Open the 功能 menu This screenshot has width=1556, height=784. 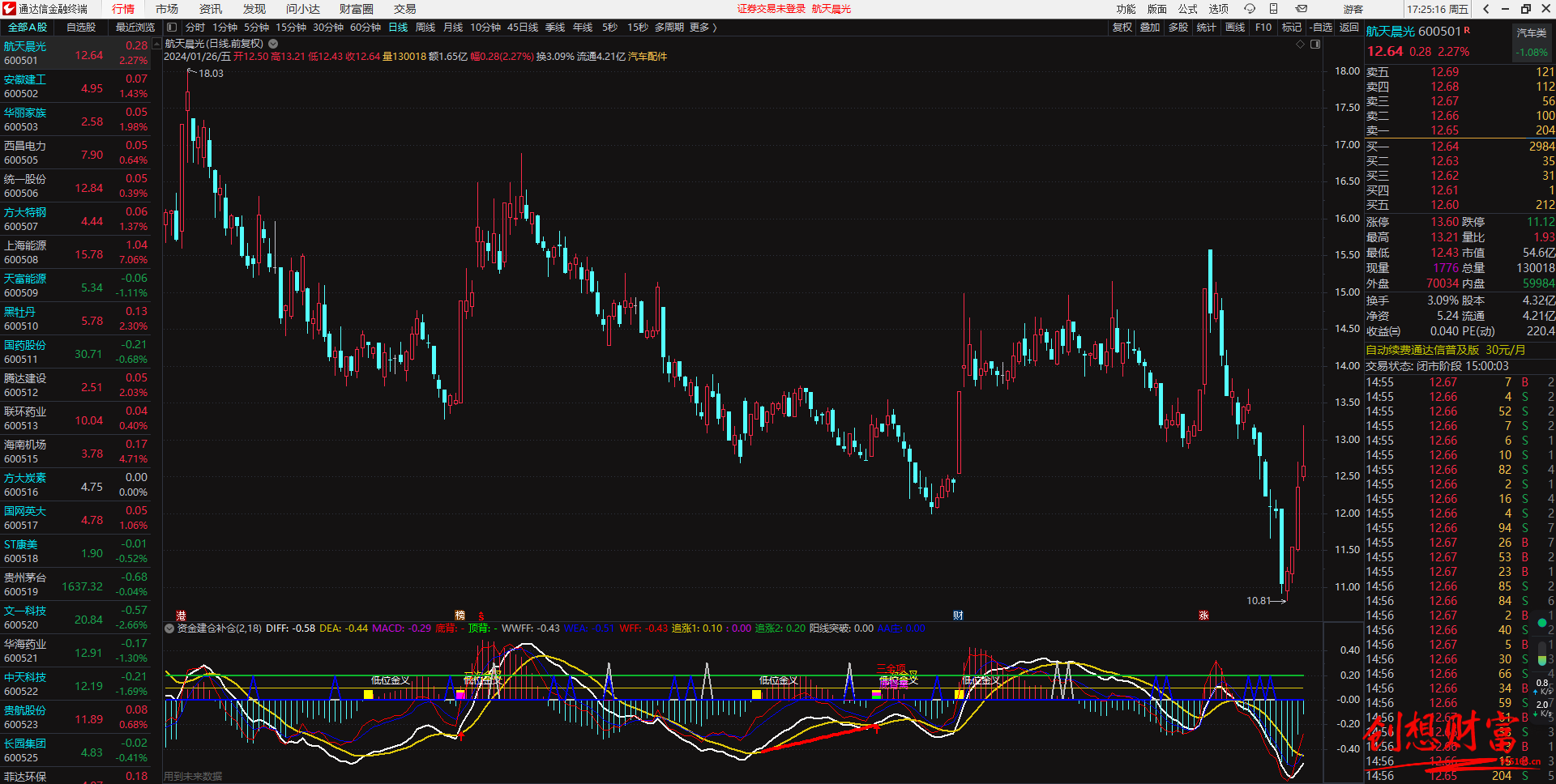tap(1126, 9)
